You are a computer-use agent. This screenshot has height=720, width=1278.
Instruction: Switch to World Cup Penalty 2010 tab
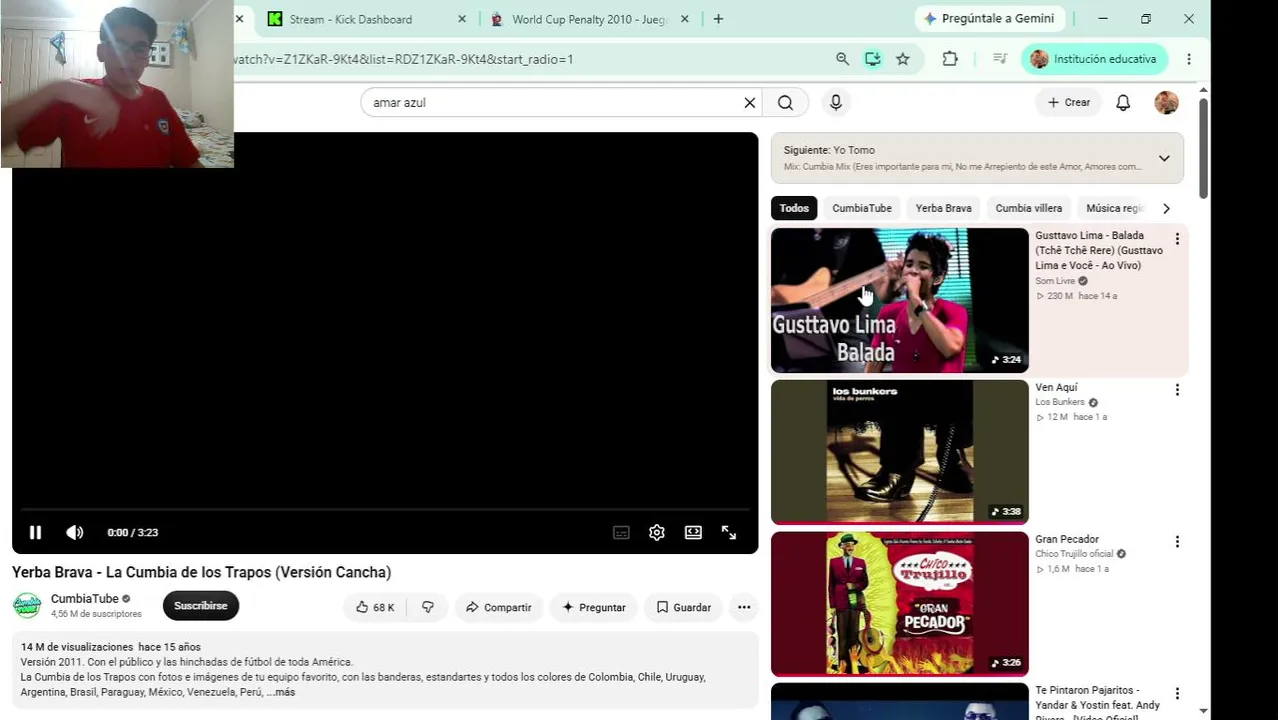588,19
